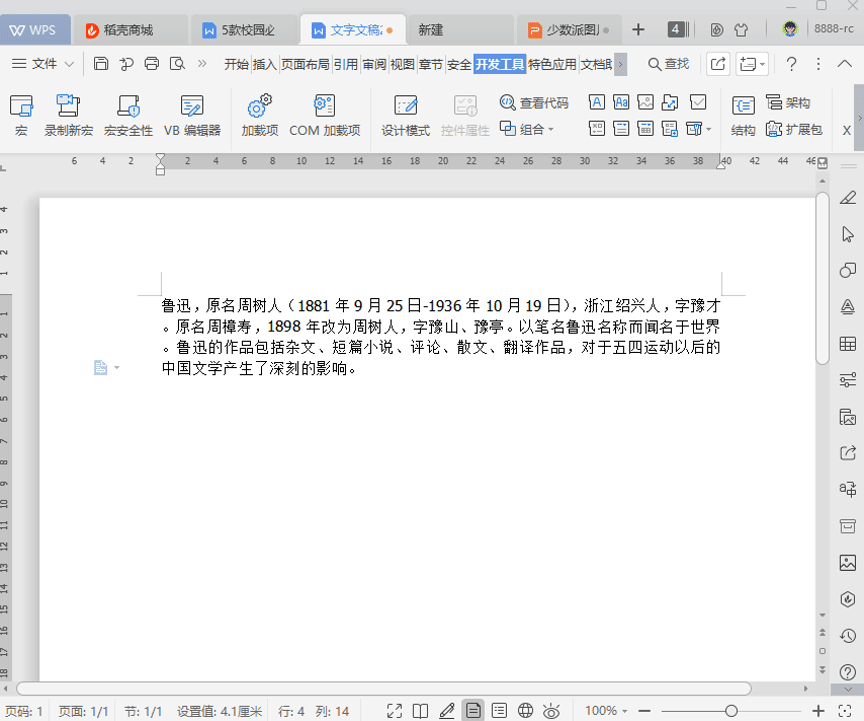Open the shapes tool in sidebar

click(x=847, y=270)
